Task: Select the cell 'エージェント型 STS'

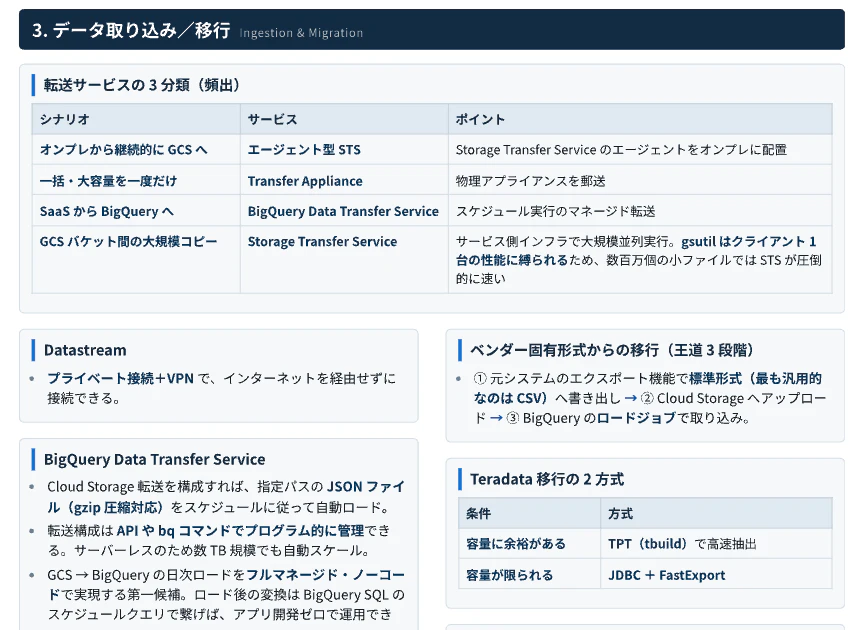Action: 344,150
